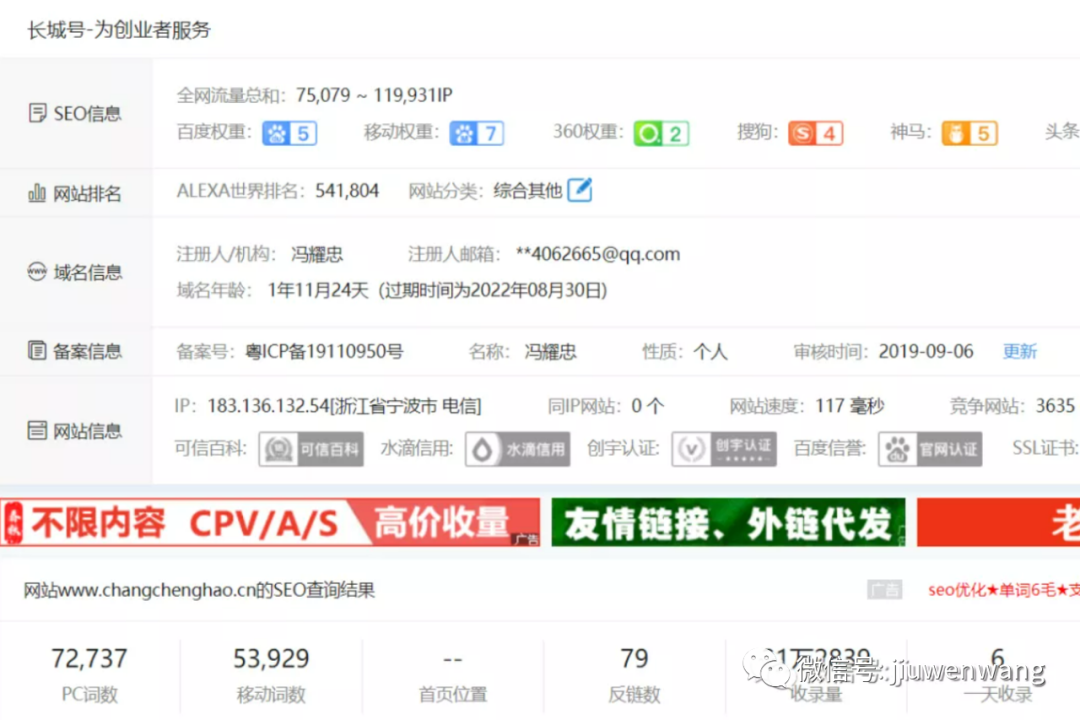Click the 水滴信用 credit badge
This screenshot has height=720, width=1080.
(x=517, y=449)
